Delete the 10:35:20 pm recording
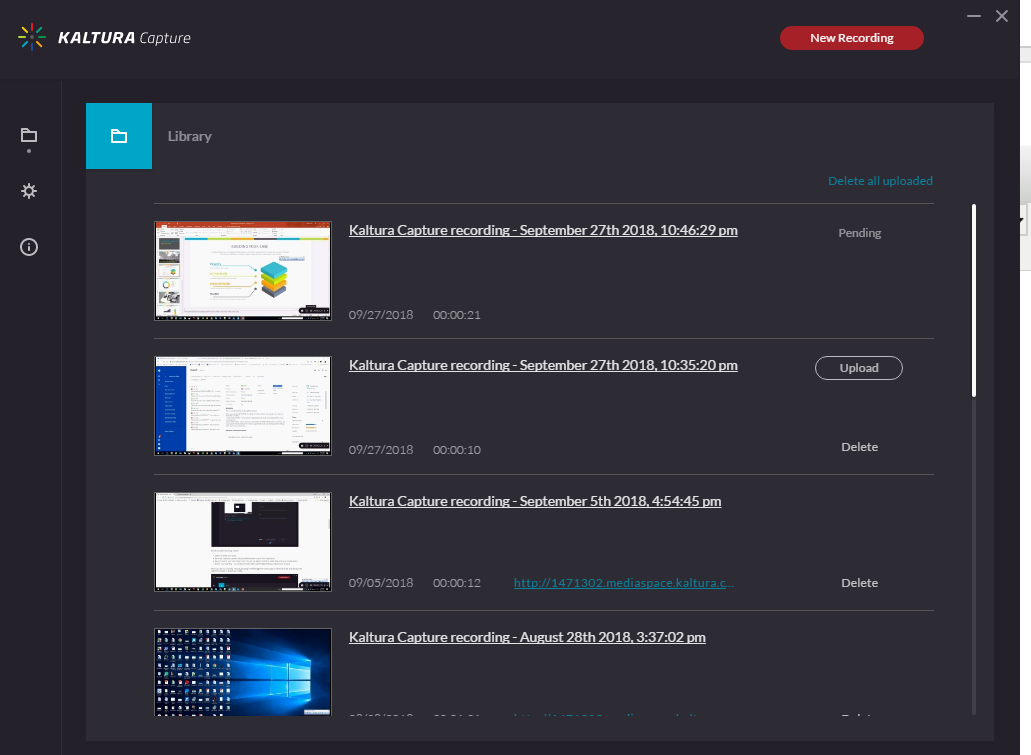1031x755 pixels. tap(859, 447)
